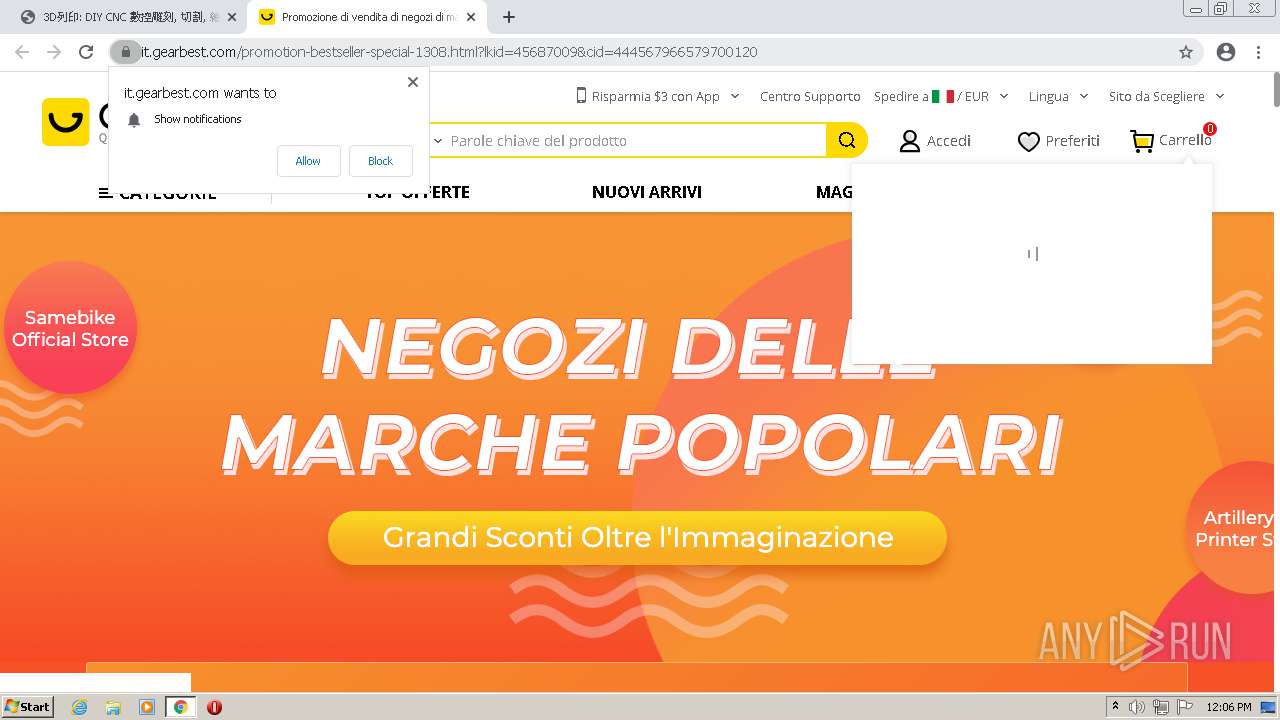Click the red Opera taskbar icon

pos(214,707)
